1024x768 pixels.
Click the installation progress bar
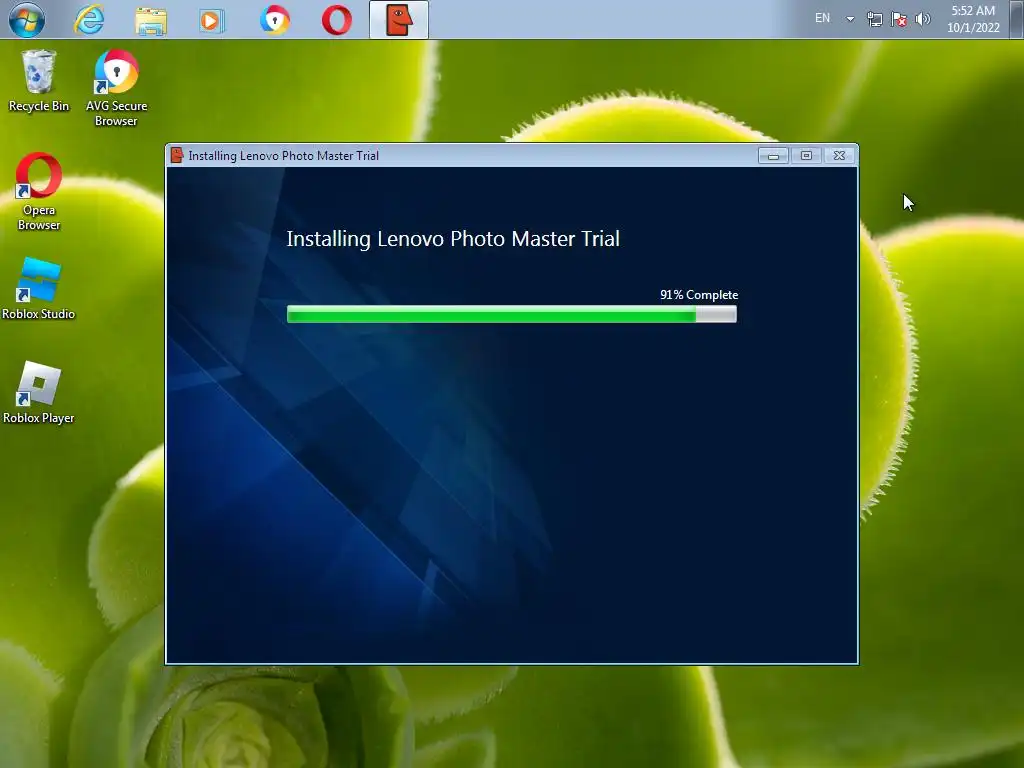512,314
